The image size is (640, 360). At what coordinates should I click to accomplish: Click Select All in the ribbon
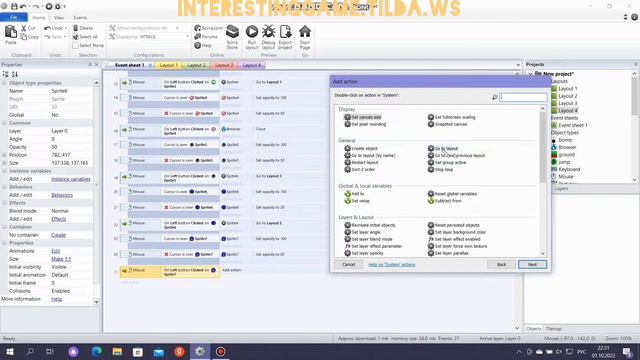[x=85, y=37]
